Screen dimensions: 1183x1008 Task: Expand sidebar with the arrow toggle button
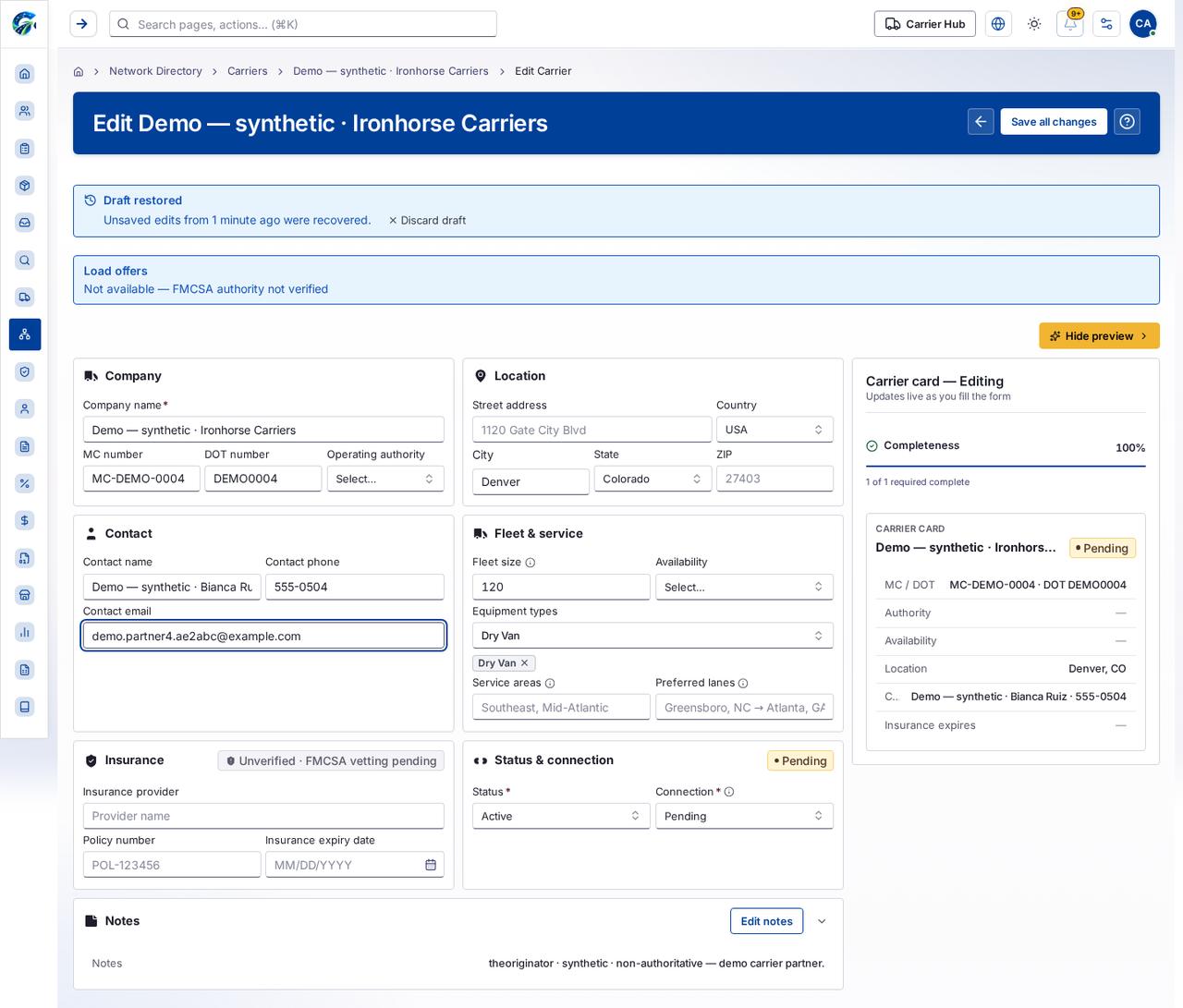pyautogui.click(x=83, y=24)
